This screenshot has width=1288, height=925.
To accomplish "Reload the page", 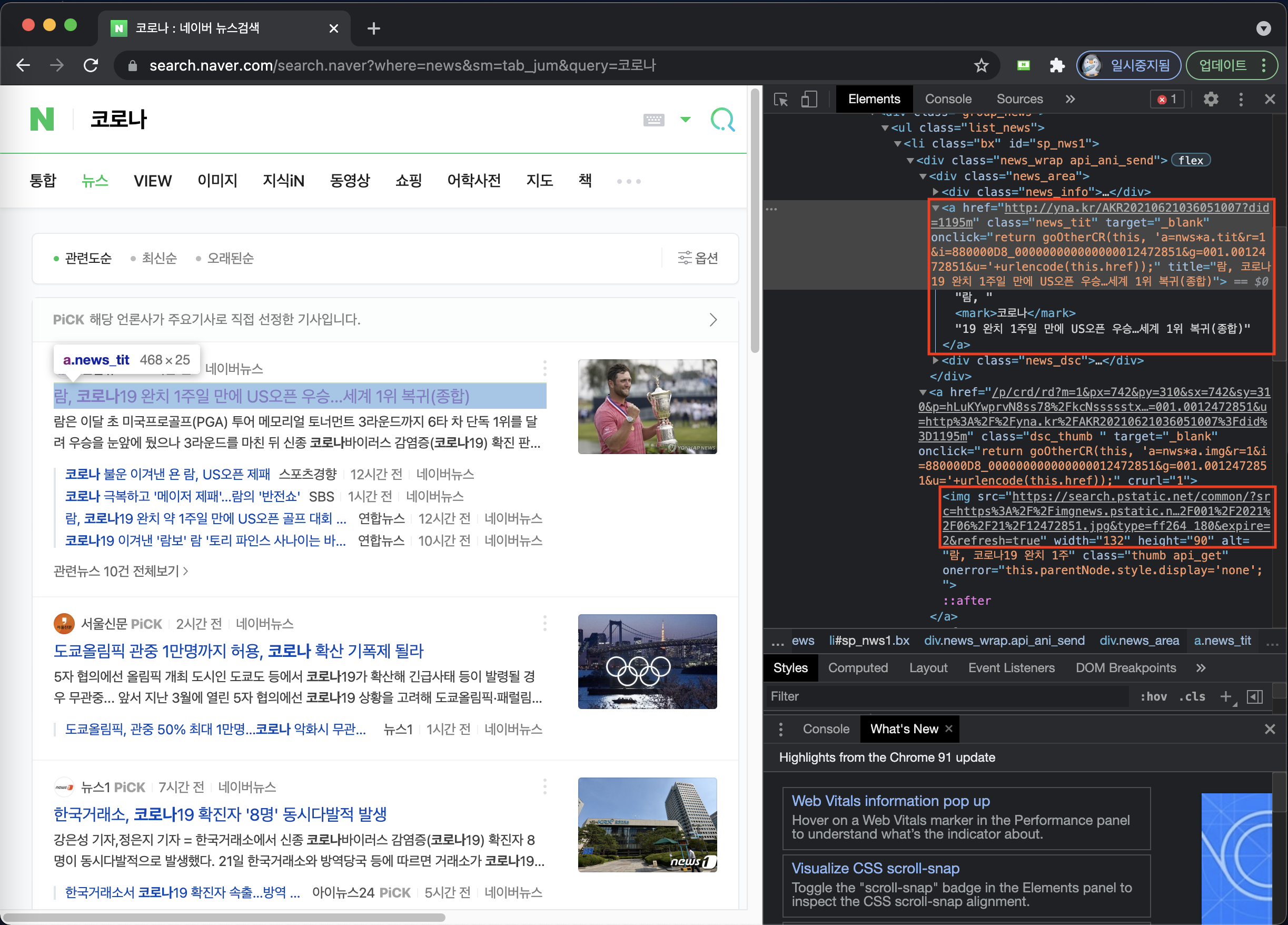I will click(x=91, y=66).
